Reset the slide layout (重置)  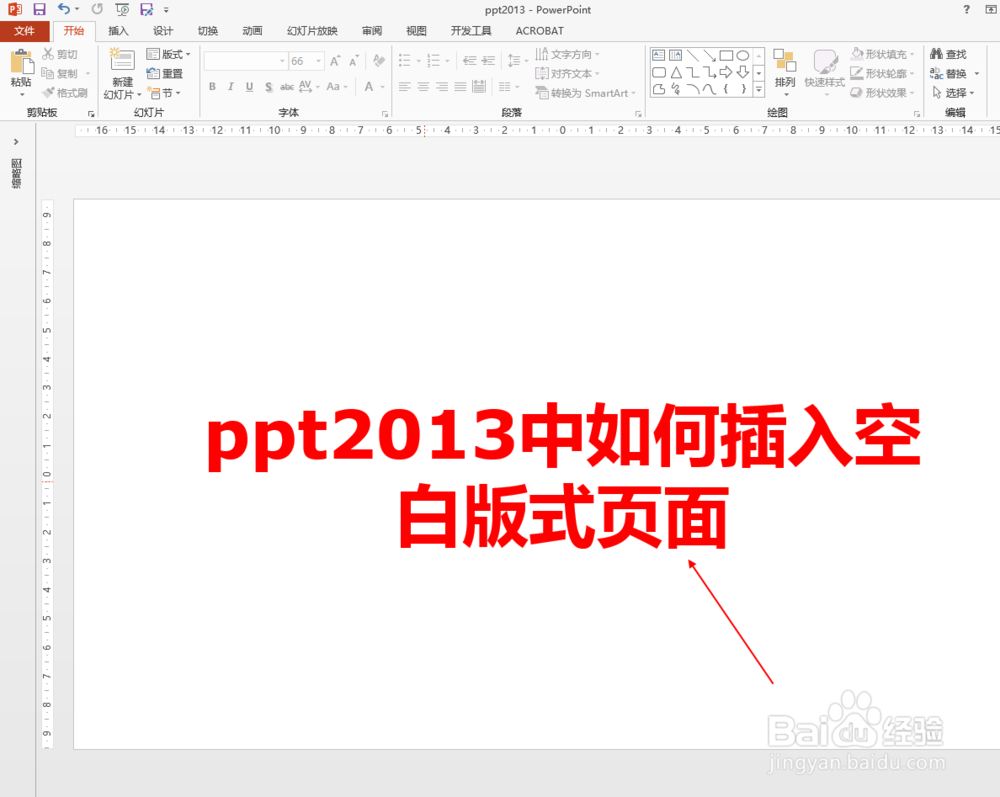coord(165,73)
